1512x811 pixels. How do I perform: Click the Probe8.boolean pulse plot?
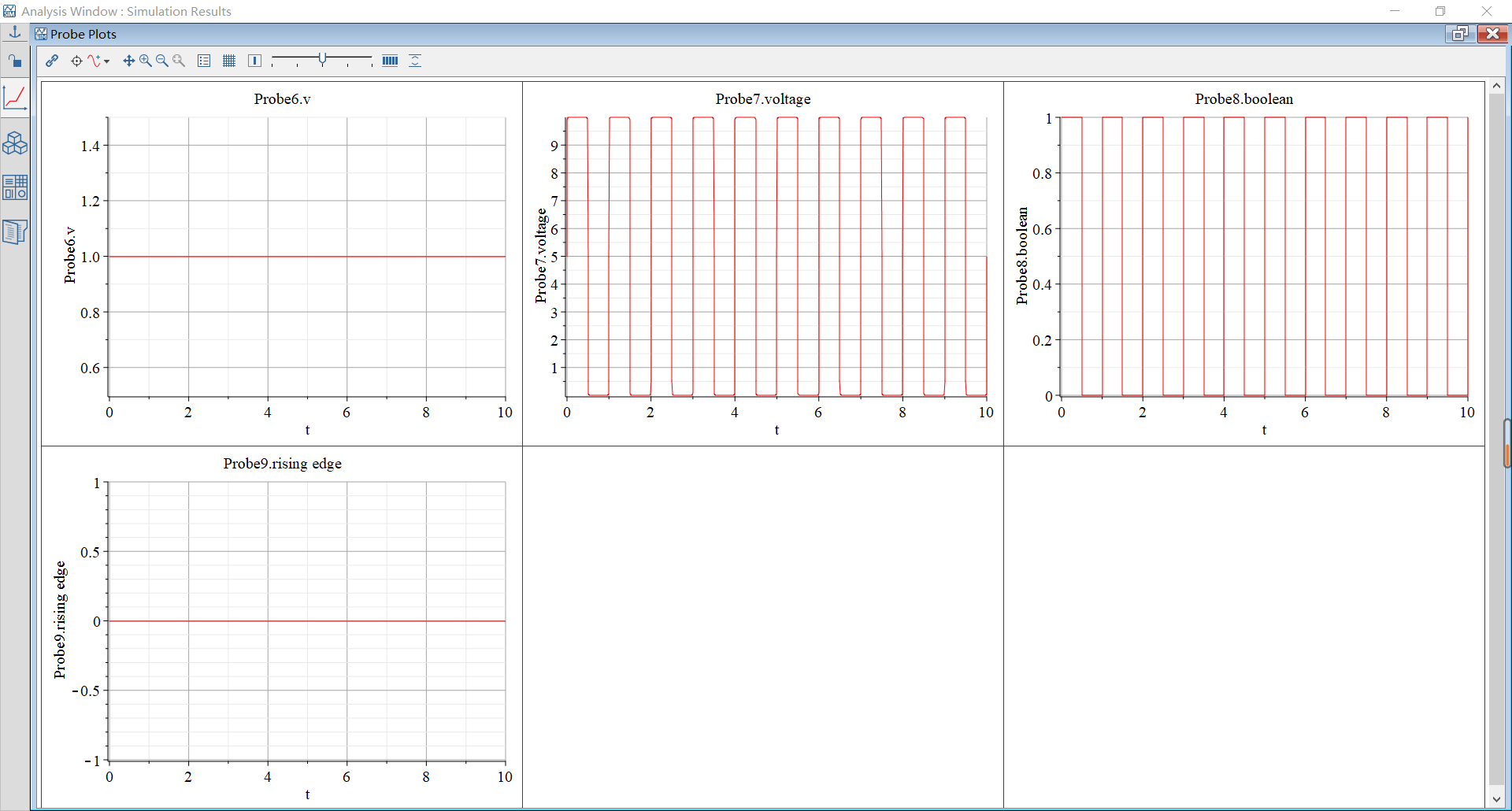tap(1264, 257)
